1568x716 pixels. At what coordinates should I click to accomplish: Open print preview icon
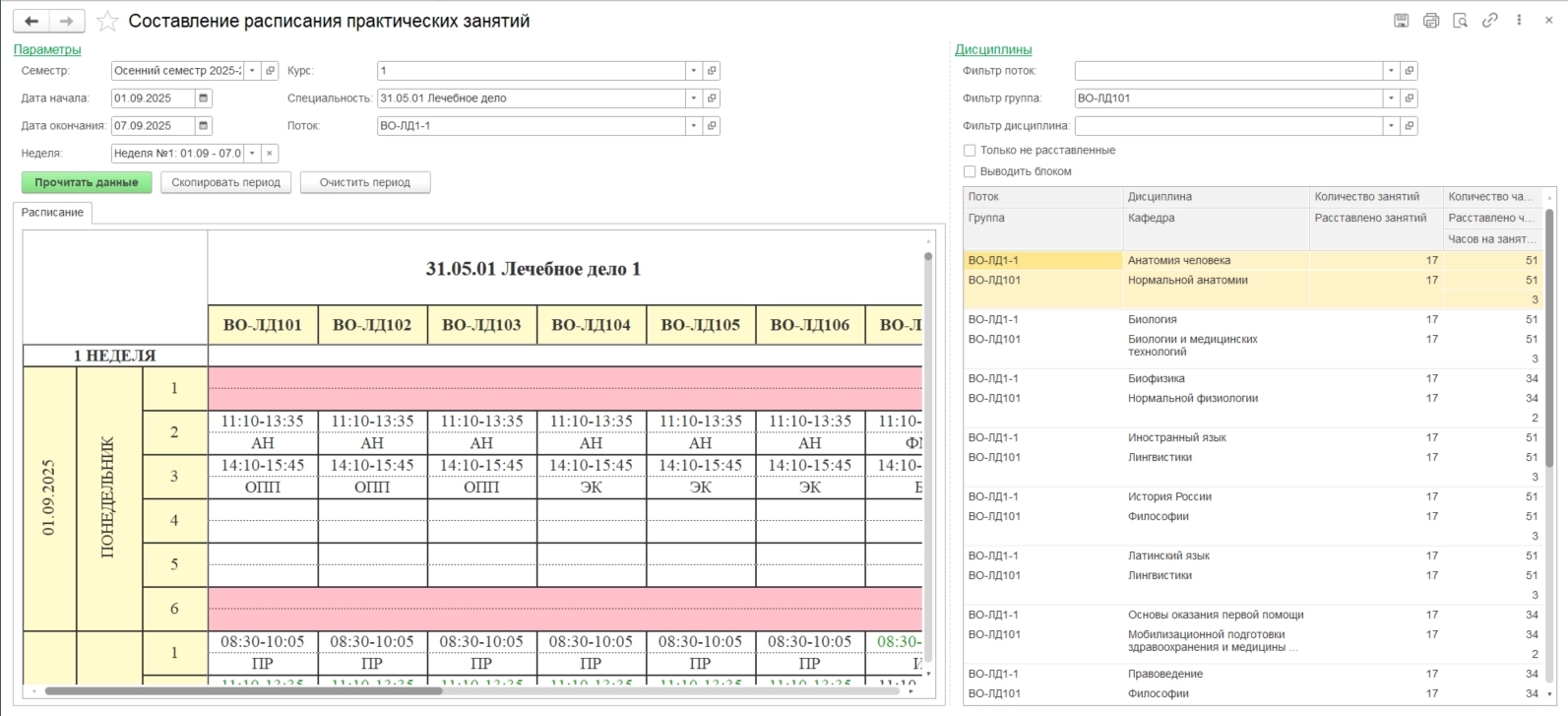click(1461, 21)
